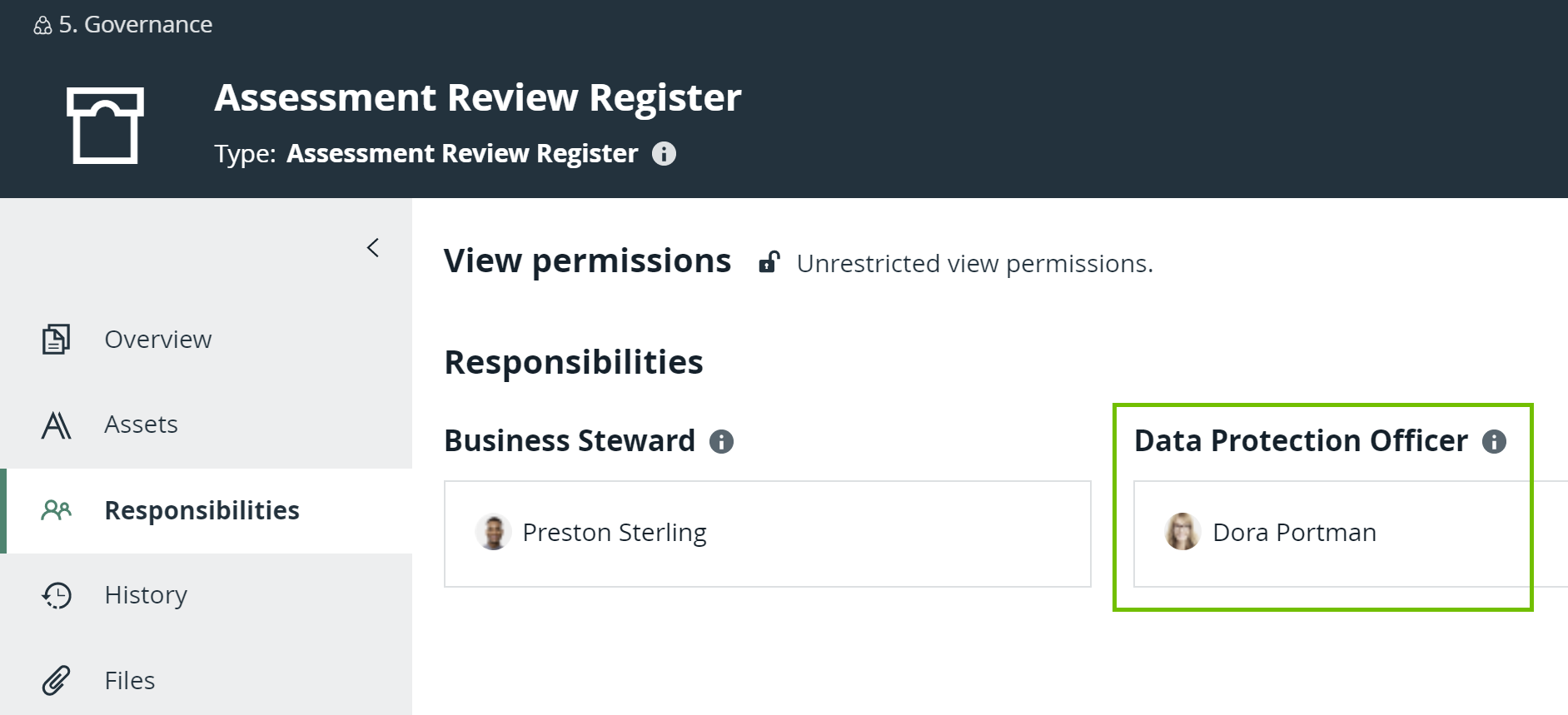Viewport: 1568px width, 715px height.
Task: Expand the Business Steward responsibility entry
Action: coord(766,533)
